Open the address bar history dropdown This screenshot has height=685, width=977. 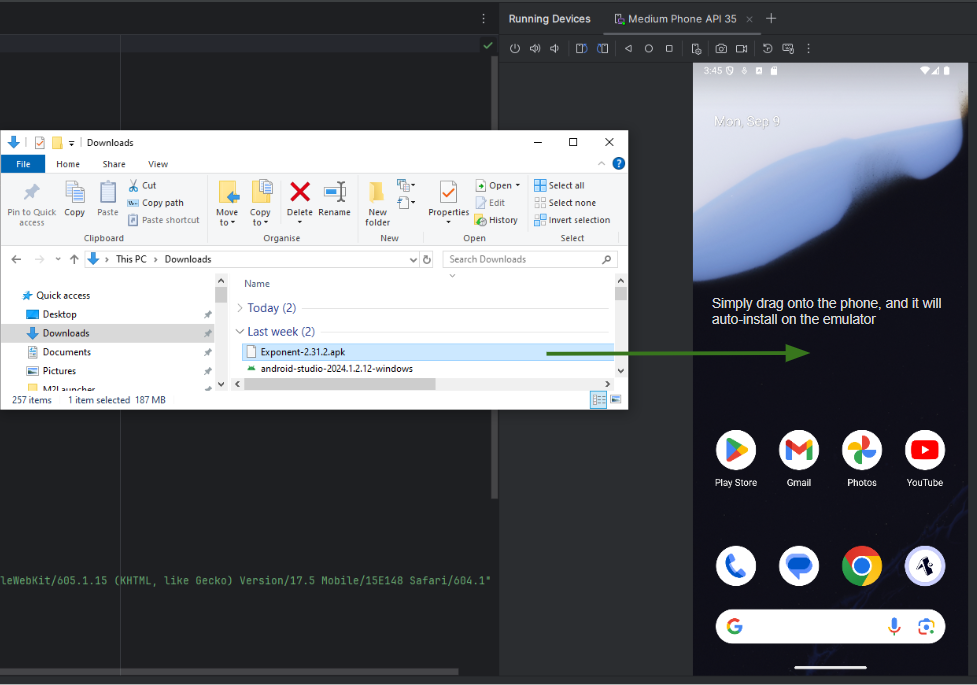pos(413,259)
